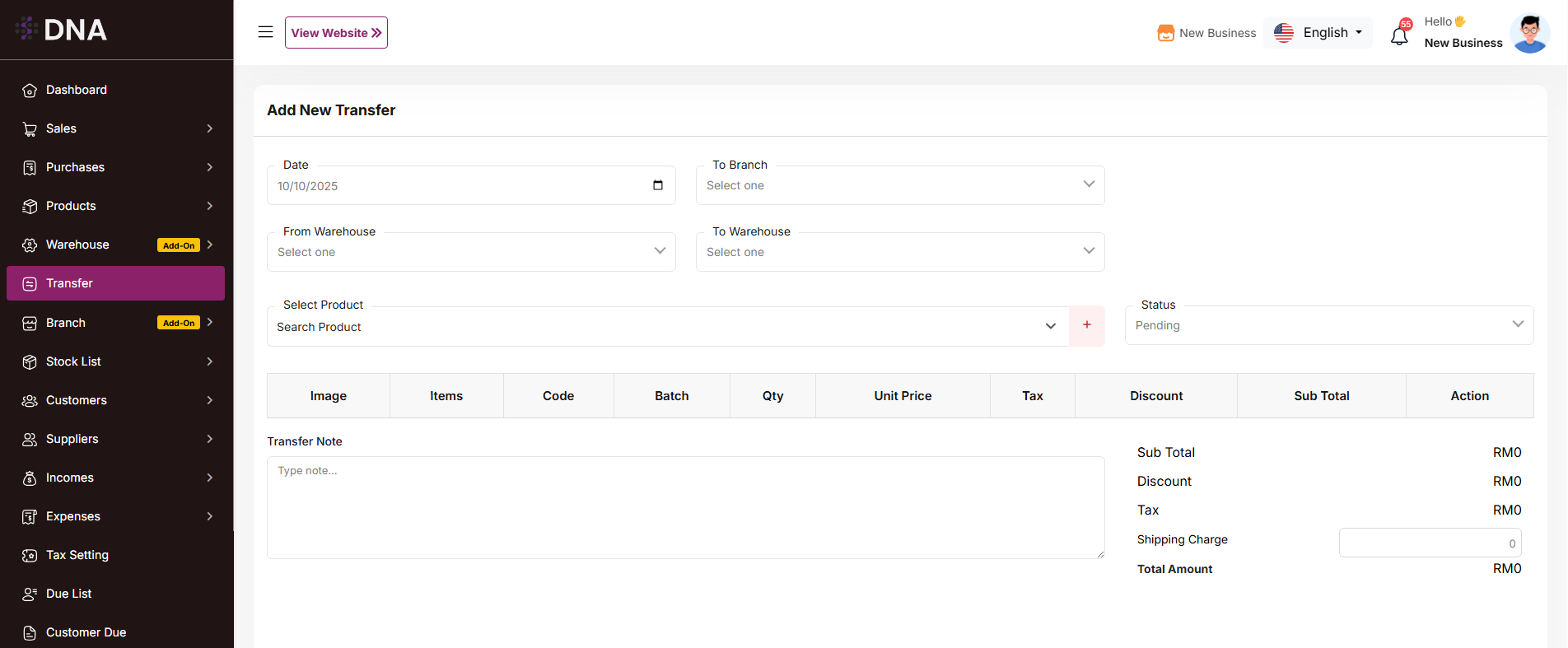Click the Dashboard home icon in sidebar
This screenshot has height=648, width=1568.
tap(30, 91)
